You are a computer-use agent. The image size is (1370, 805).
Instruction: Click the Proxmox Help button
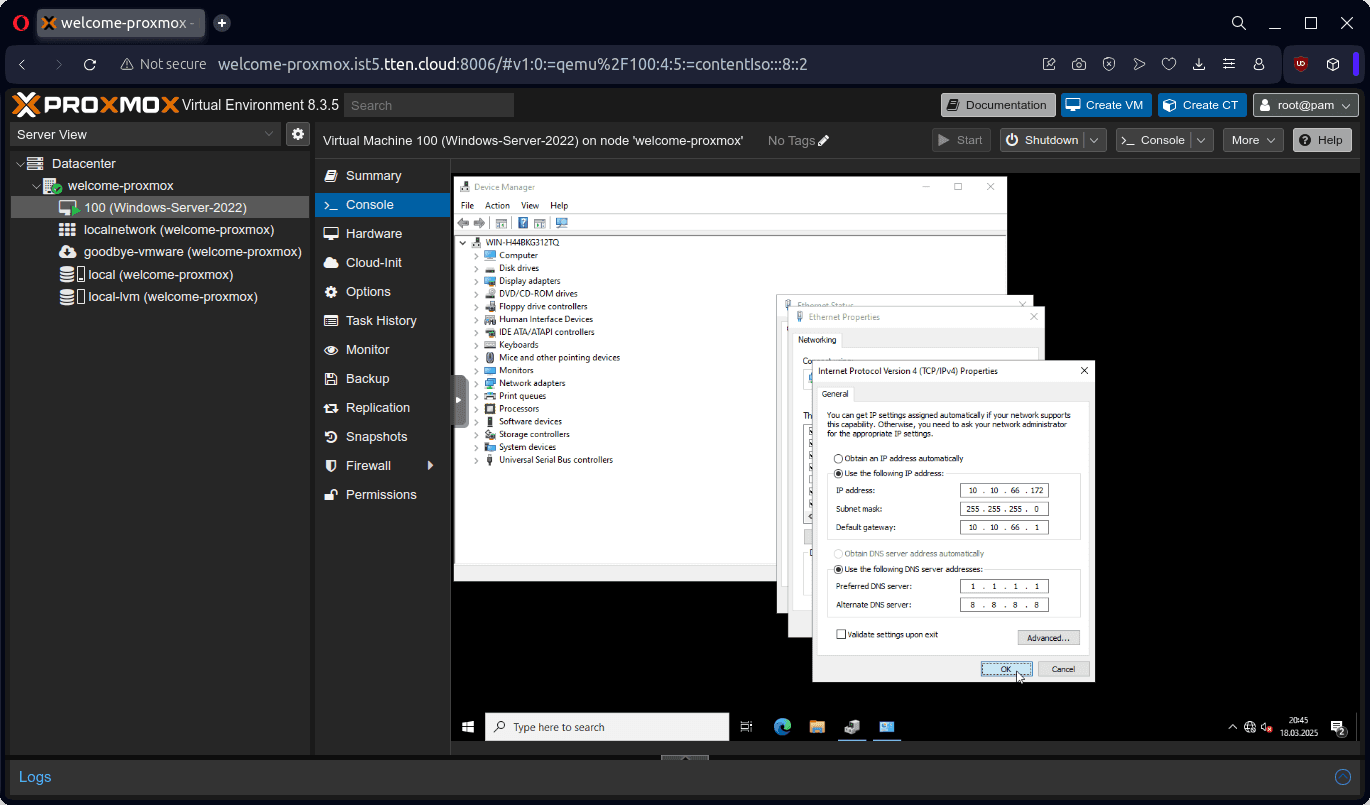point(1322,140)
